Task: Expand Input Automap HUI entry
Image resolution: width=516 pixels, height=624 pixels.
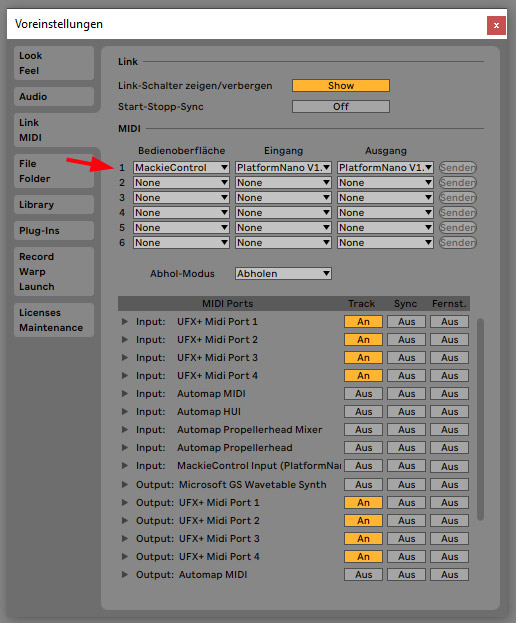Action: [x=125, y=411]
